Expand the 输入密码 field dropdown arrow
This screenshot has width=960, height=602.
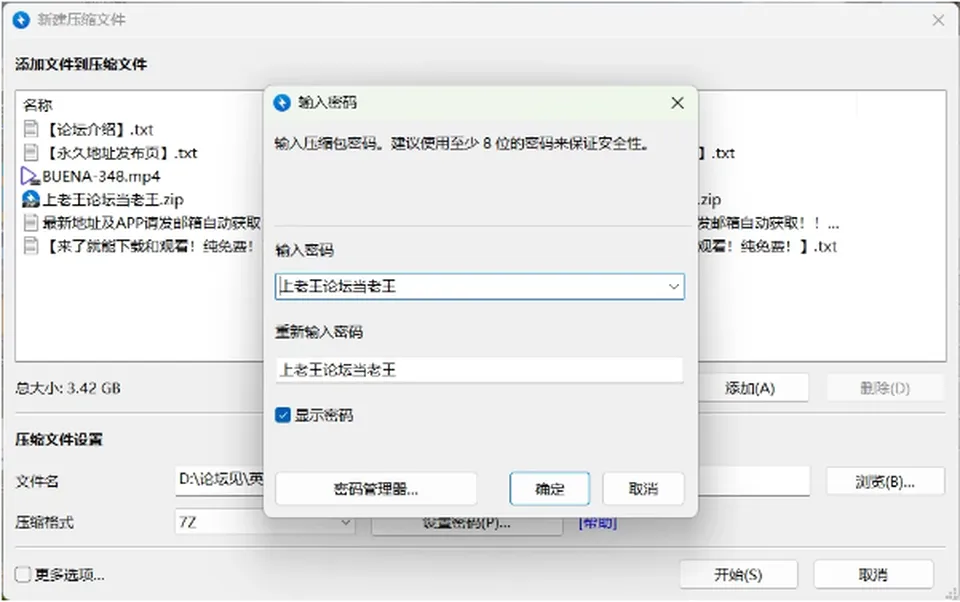(673, 287)
